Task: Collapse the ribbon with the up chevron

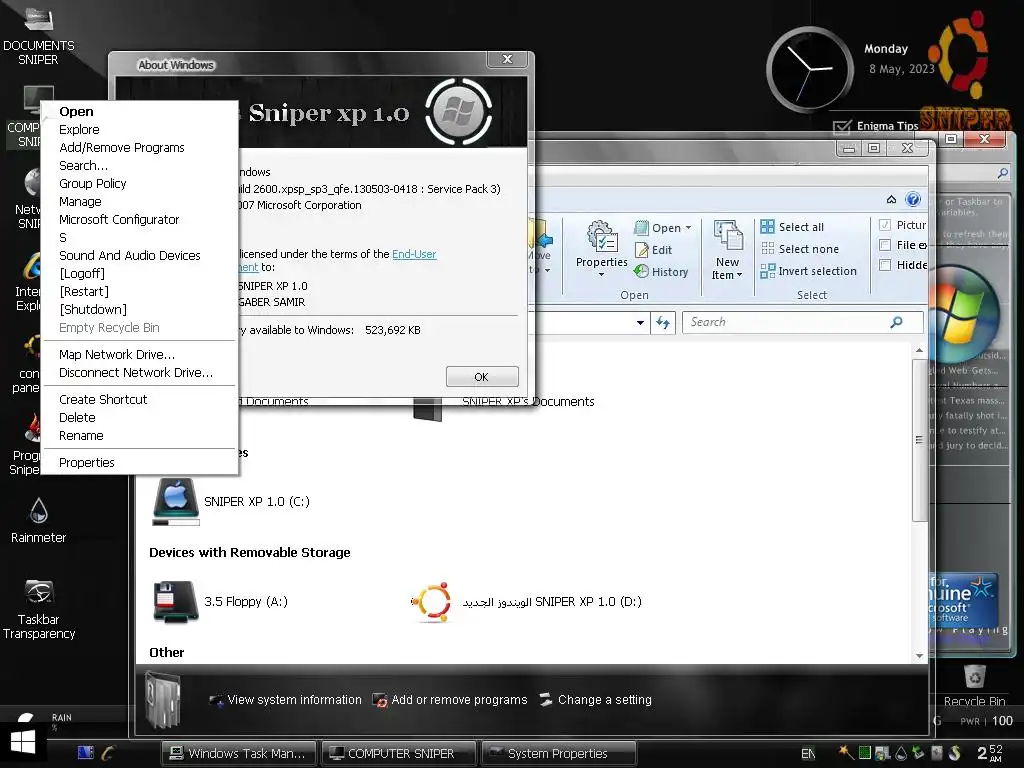Action: 891,199
